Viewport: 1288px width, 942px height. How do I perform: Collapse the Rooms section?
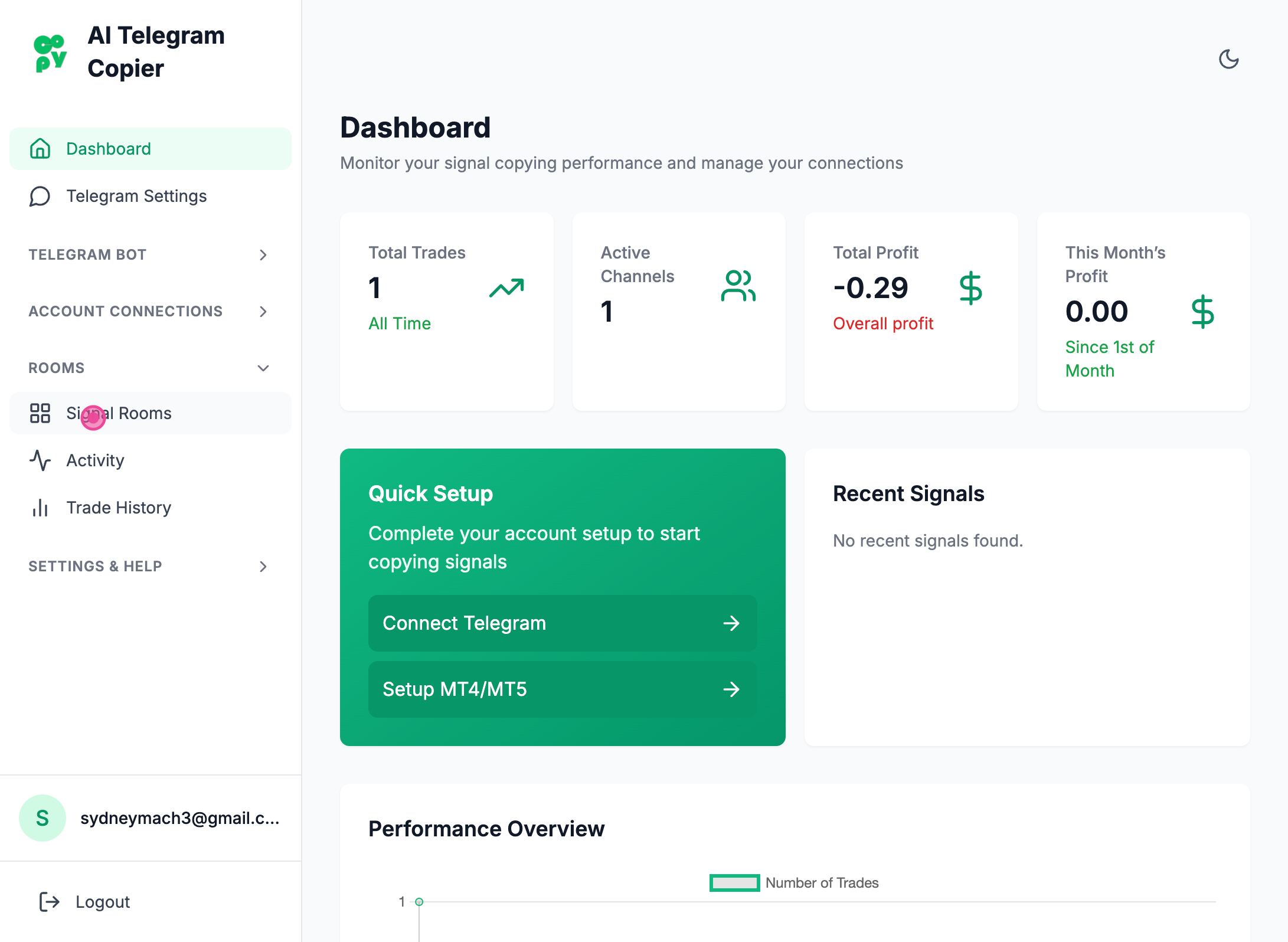coord(263,368)
